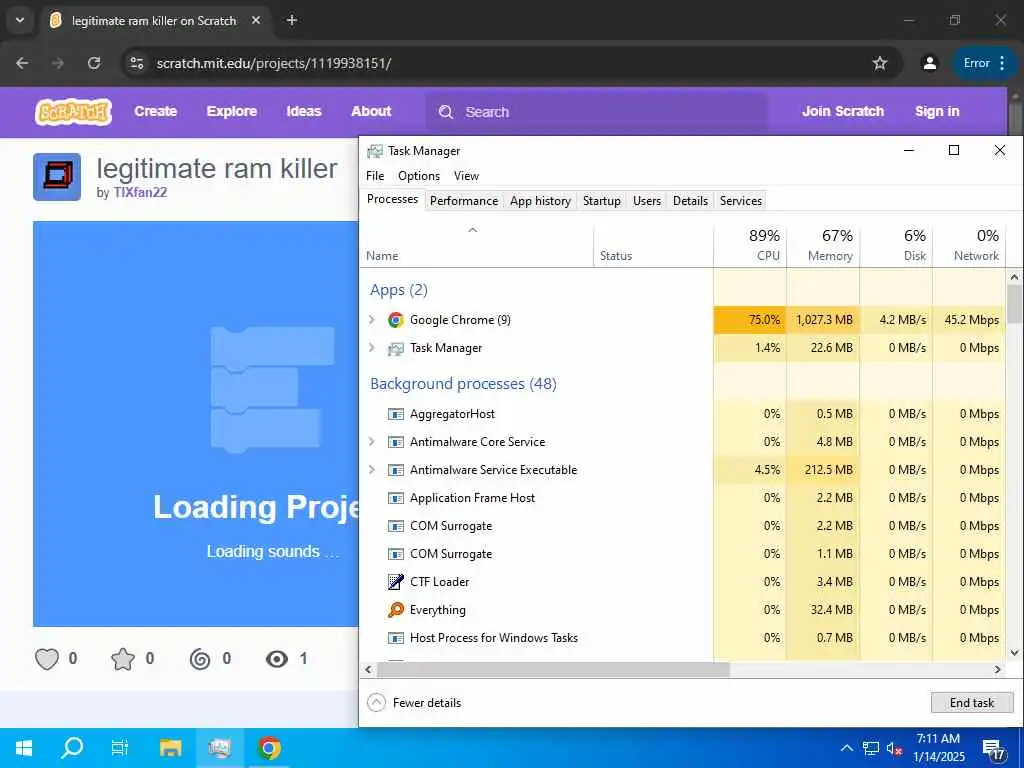Open the Windows Start menu
Screen dimensions: 1024x768
point(24,748)
